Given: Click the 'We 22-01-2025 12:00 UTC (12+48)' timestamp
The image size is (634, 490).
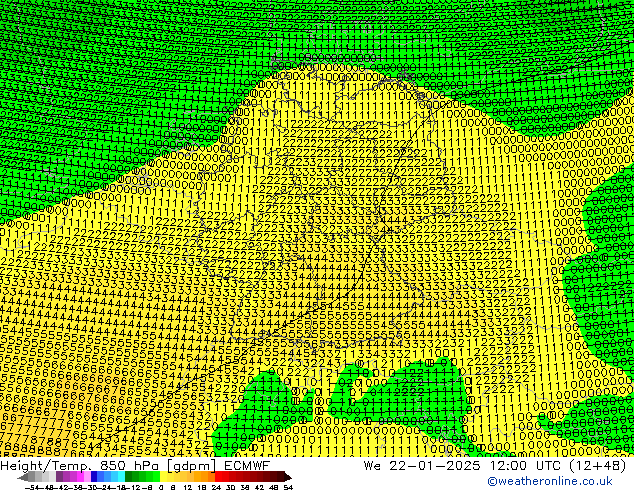Looking at the screenshot, I should click(495, 465).
